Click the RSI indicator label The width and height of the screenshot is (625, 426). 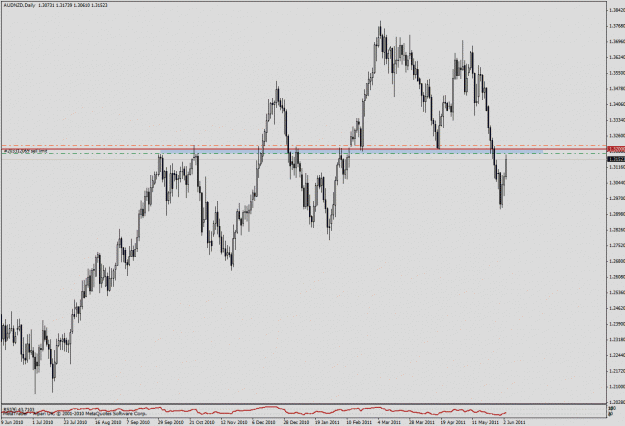click(19, 409)
